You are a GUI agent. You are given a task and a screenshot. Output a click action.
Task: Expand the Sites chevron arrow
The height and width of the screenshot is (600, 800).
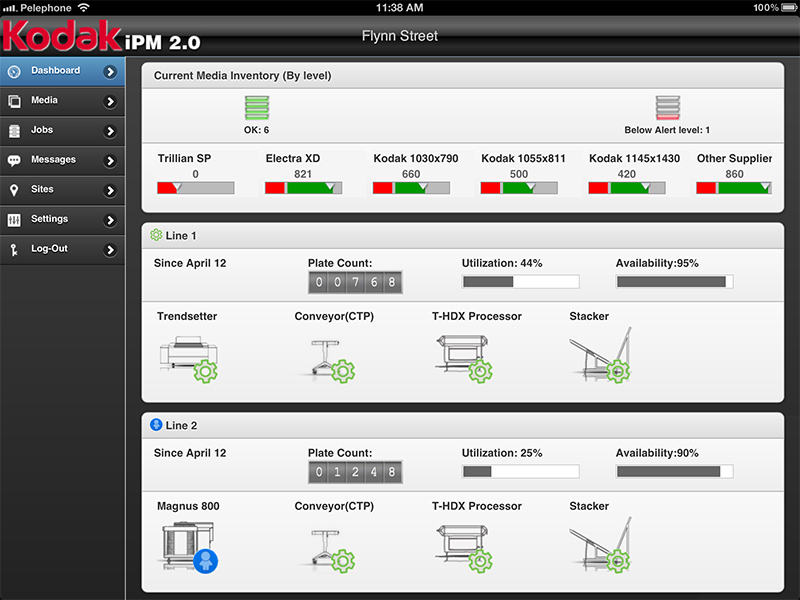[110, 190]
